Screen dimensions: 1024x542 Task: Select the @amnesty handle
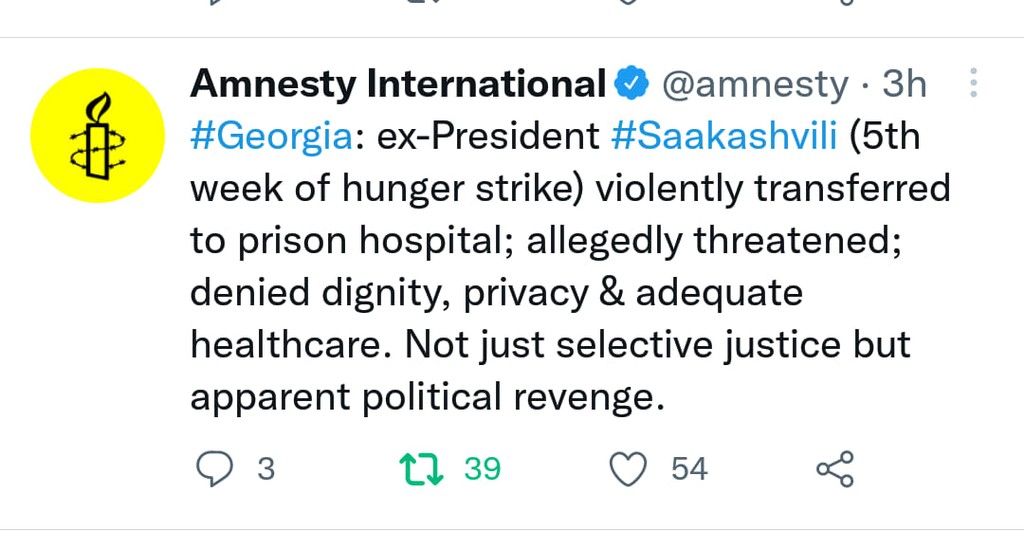(x=755, y=85)
